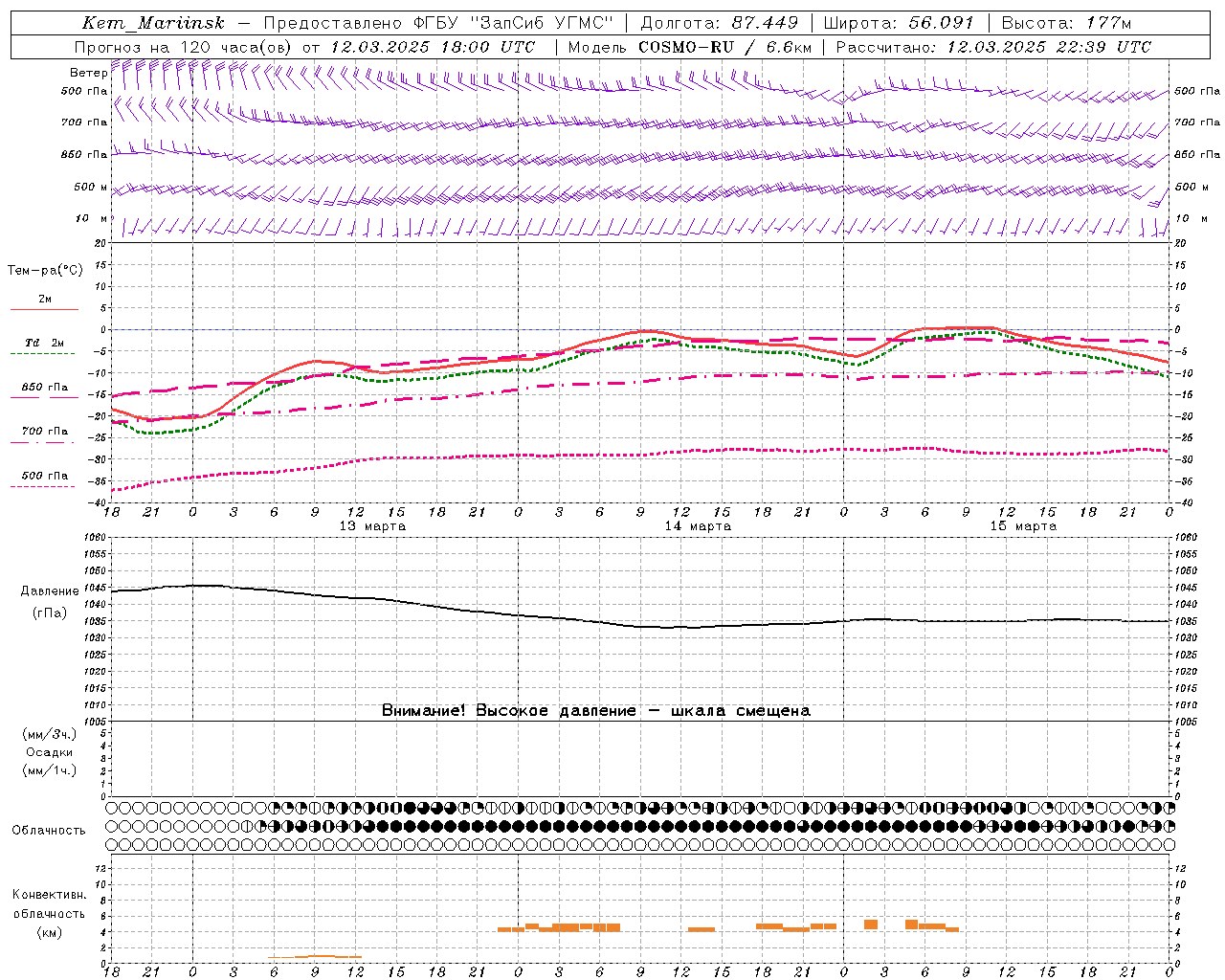Click the Ветер panel label
Image resolution: width=1225 pixels, height=980 pixels.
[88, 73]
